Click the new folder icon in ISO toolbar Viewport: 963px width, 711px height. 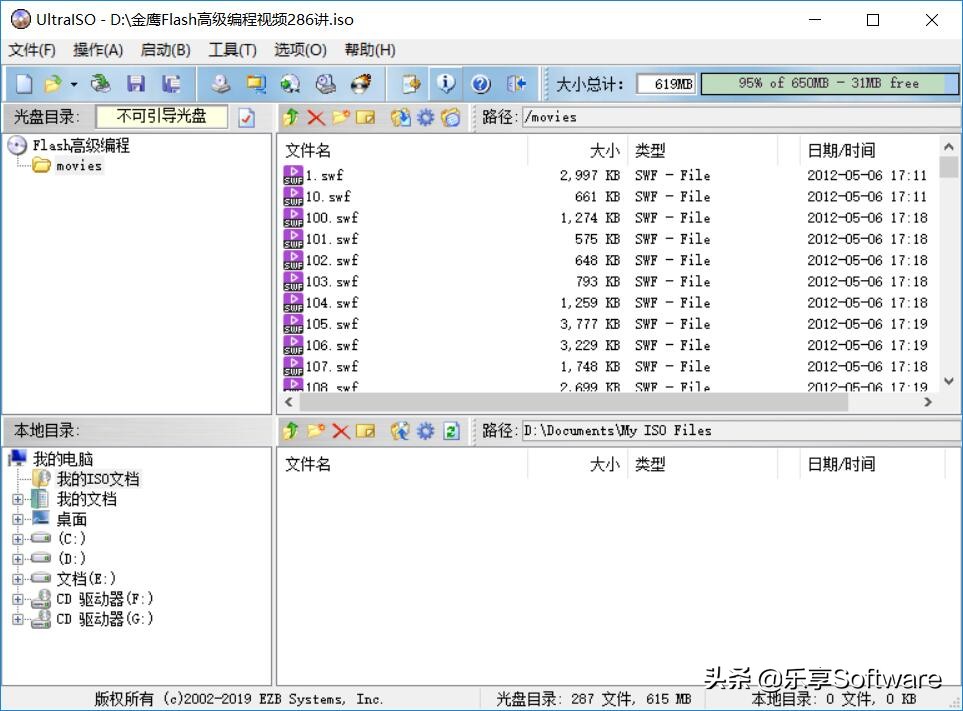340,117
